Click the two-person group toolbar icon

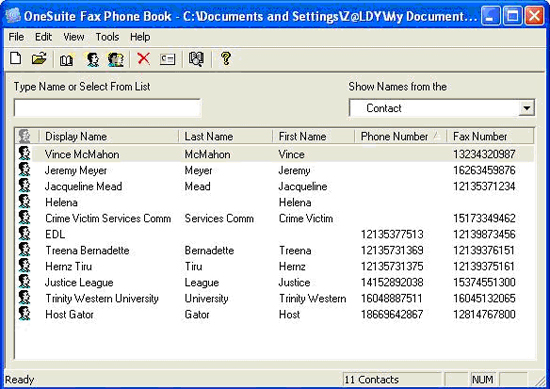coord(116,59)
